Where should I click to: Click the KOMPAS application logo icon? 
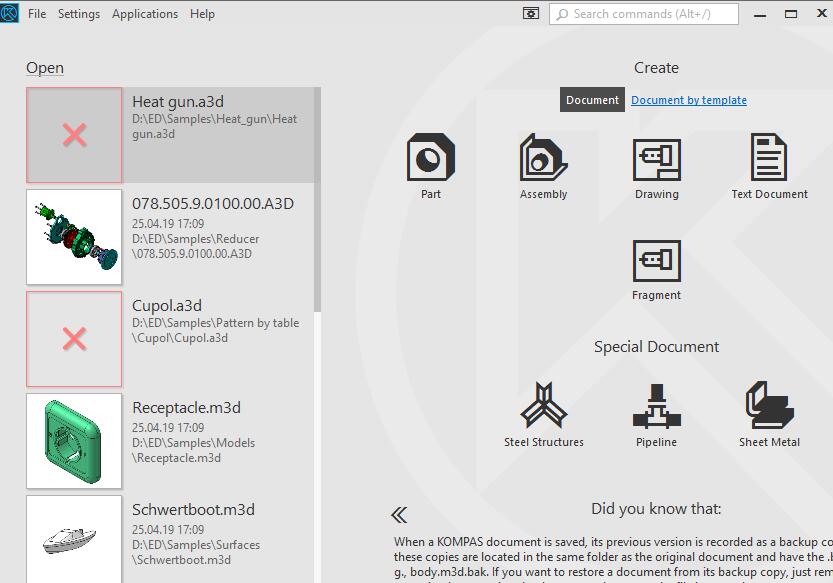pyautogui.click(x=9, y=13)
